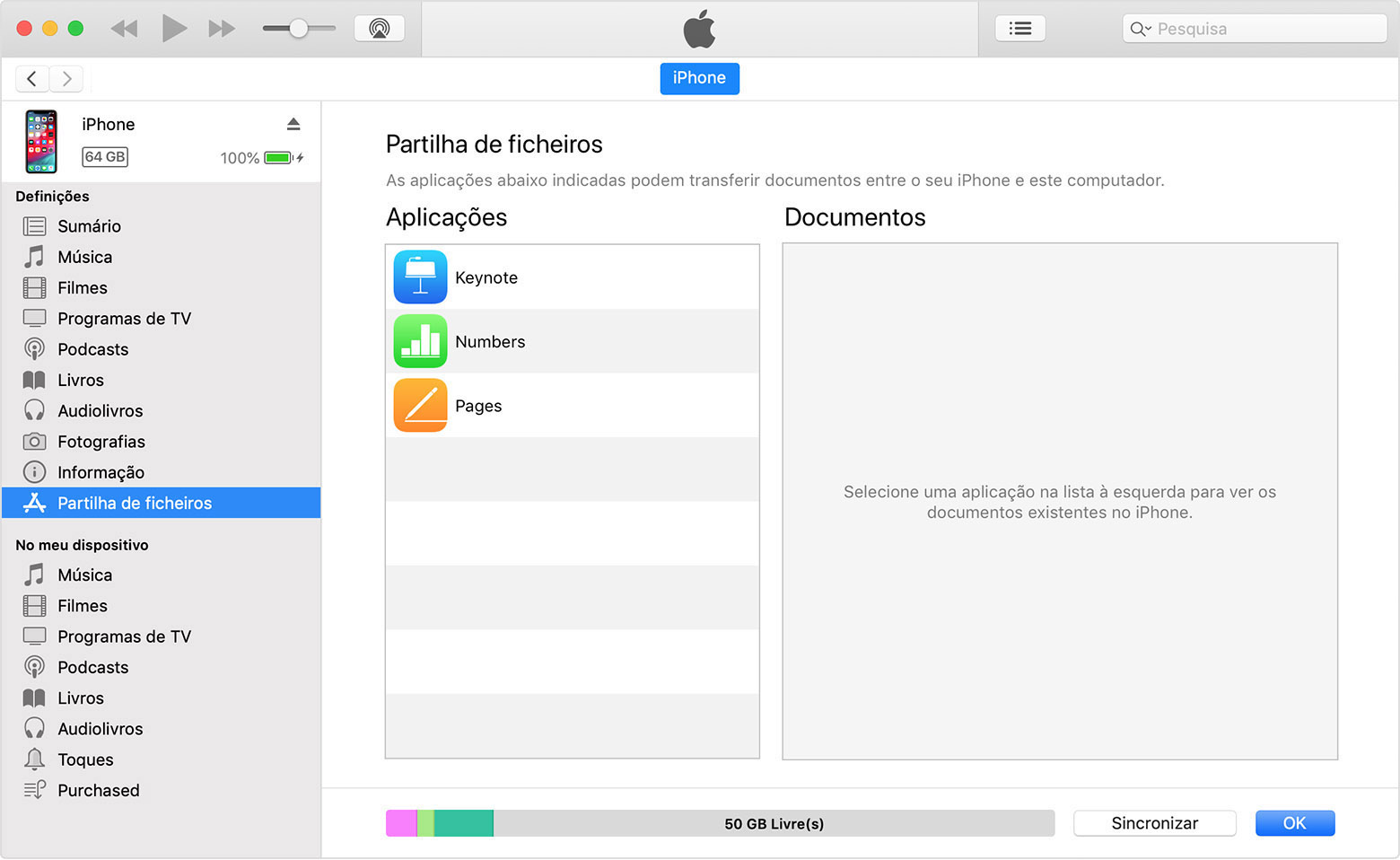
Task: Close the window with red button
Action: tap(24, 29)
